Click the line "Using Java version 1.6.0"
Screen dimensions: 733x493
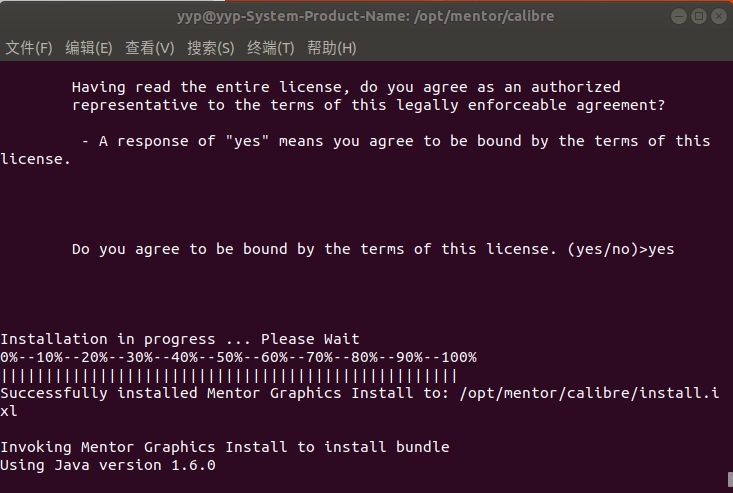click(x=108, y=465)
